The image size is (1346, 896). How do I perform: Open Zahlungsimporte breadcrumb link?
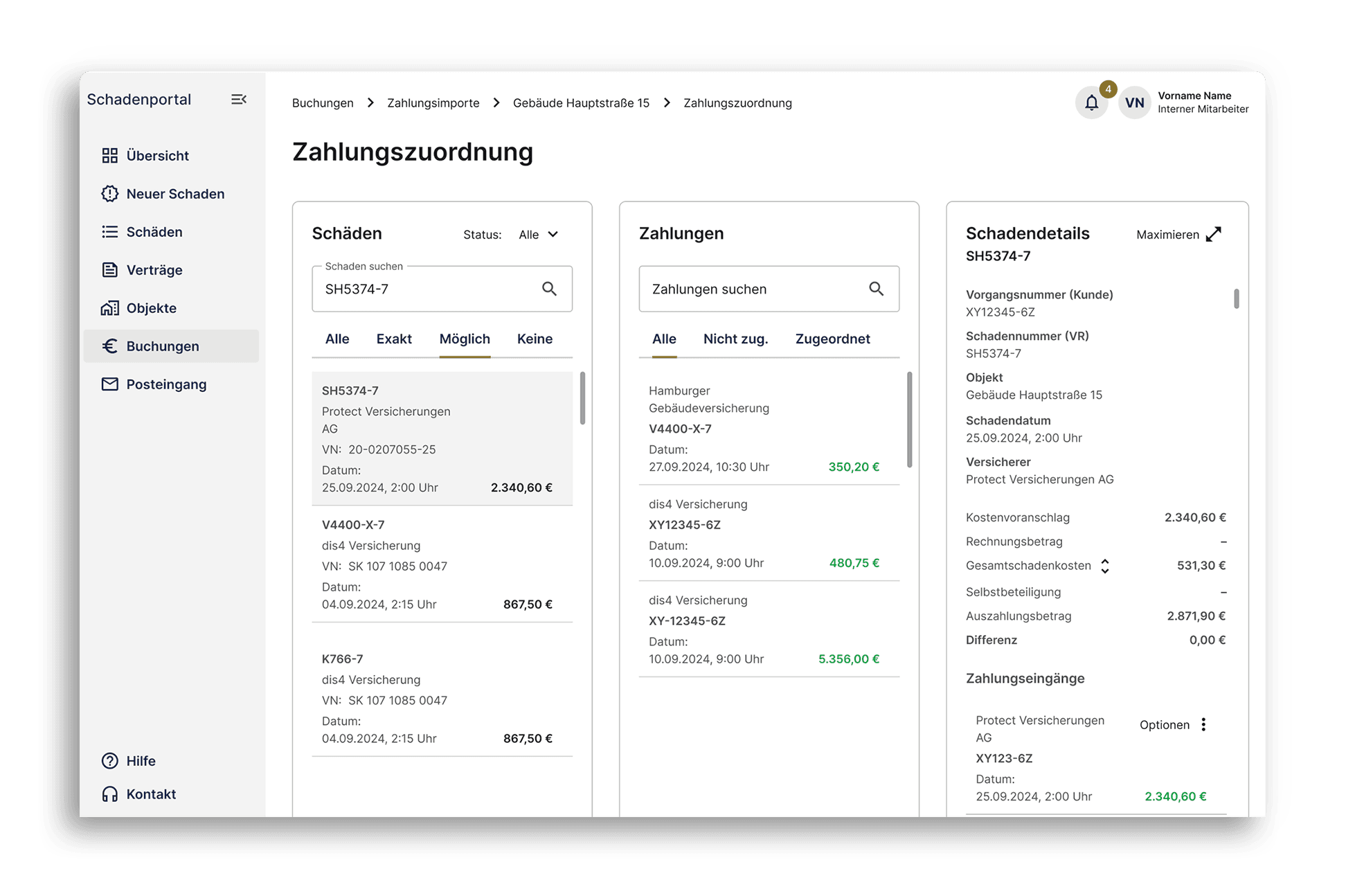coord(433,103)
